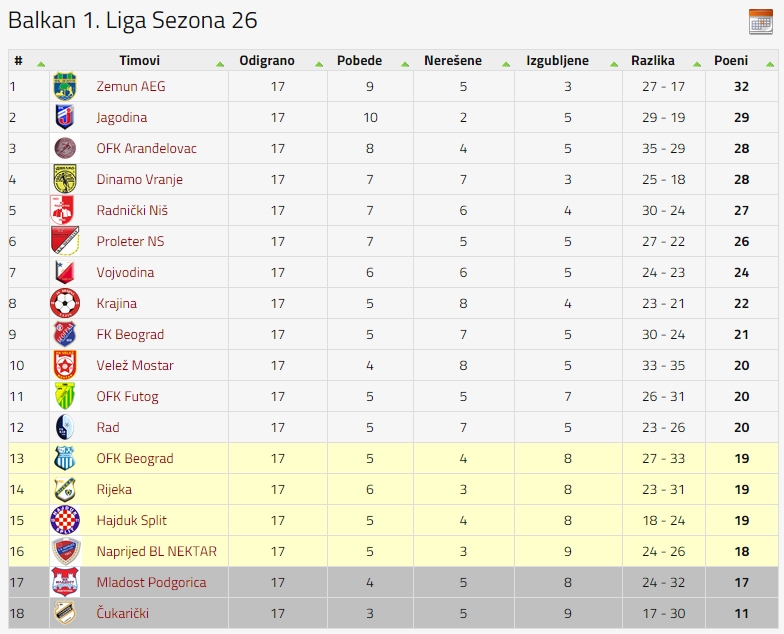Viewport: 784px width, 634px height.
Task: Click the Zemun AEG club crest
Action: pyautogui.click(x=65, y=86)
